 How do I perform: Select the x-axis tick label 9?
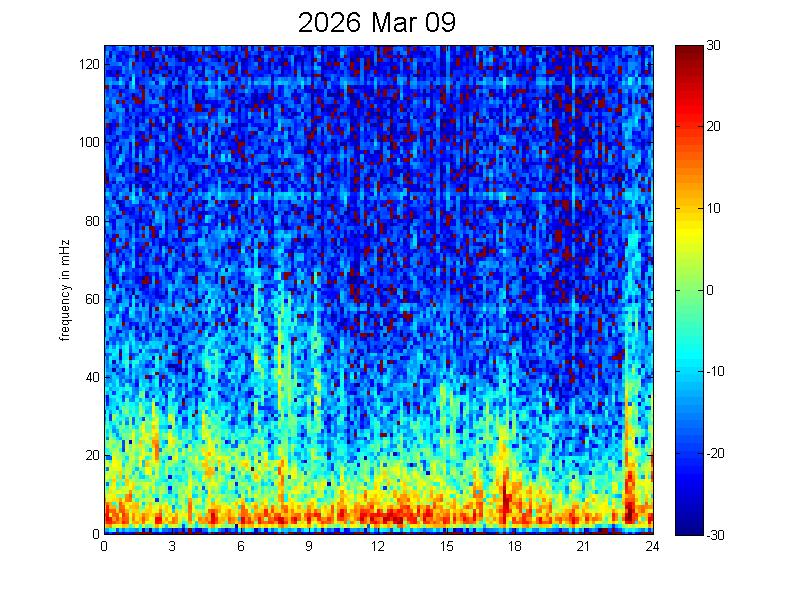(x=310, y=546)
